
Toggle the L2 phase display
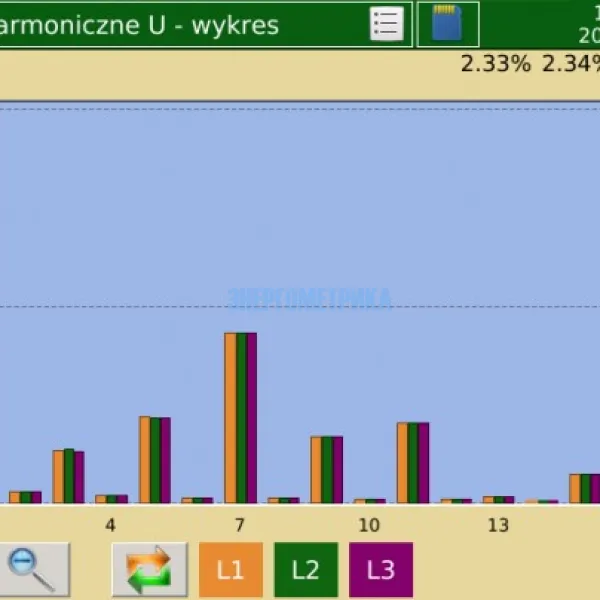tap(305, 569)
